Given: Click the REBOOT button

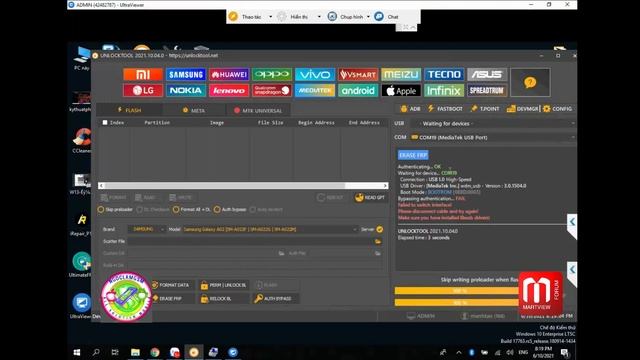Looking at the screenshot, I should pos(330,198).
